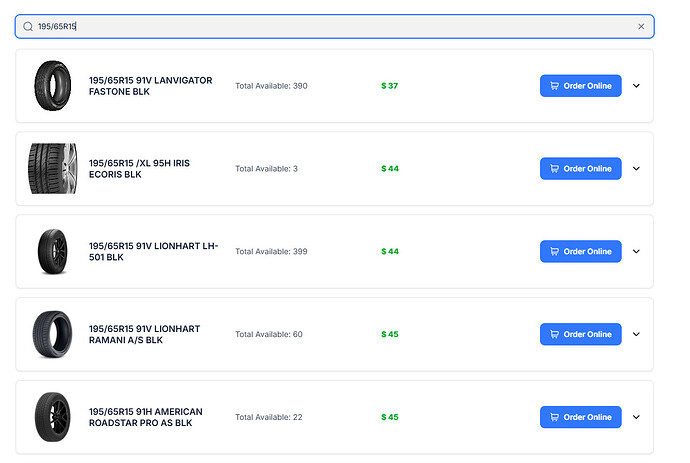
Task: Select the title '195/65R15 /XL 95H IRIS ECORIS BLK'
Action: click(139, 169)
